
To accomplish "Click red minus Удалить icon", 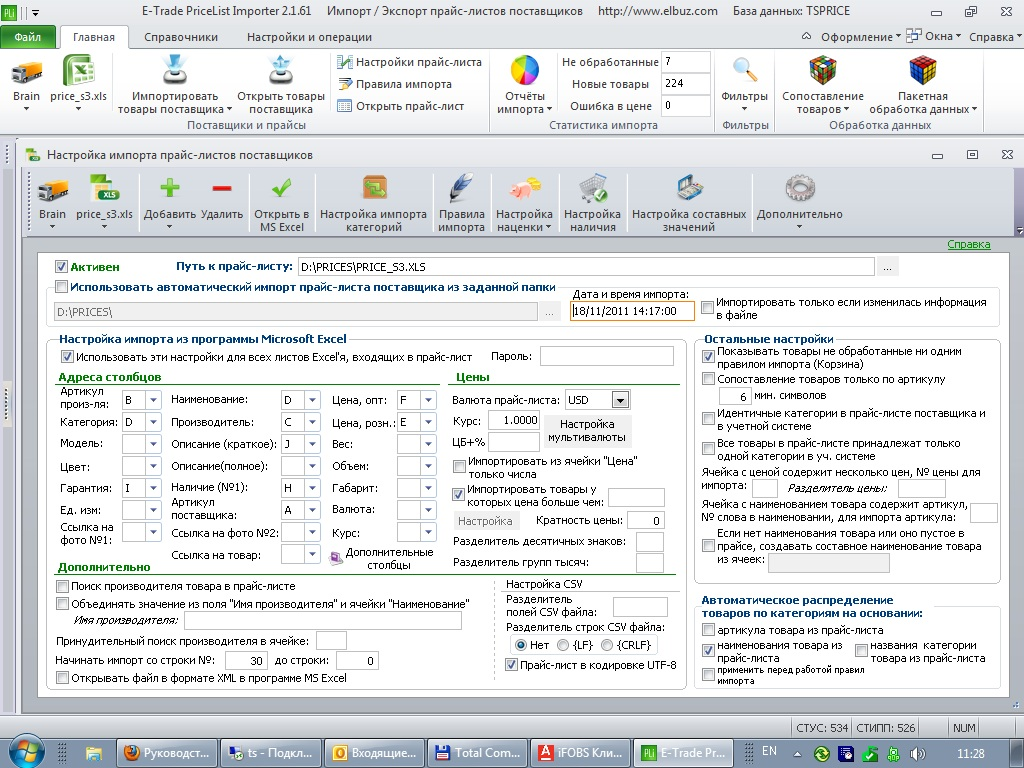I will click(x=222, y=189).
